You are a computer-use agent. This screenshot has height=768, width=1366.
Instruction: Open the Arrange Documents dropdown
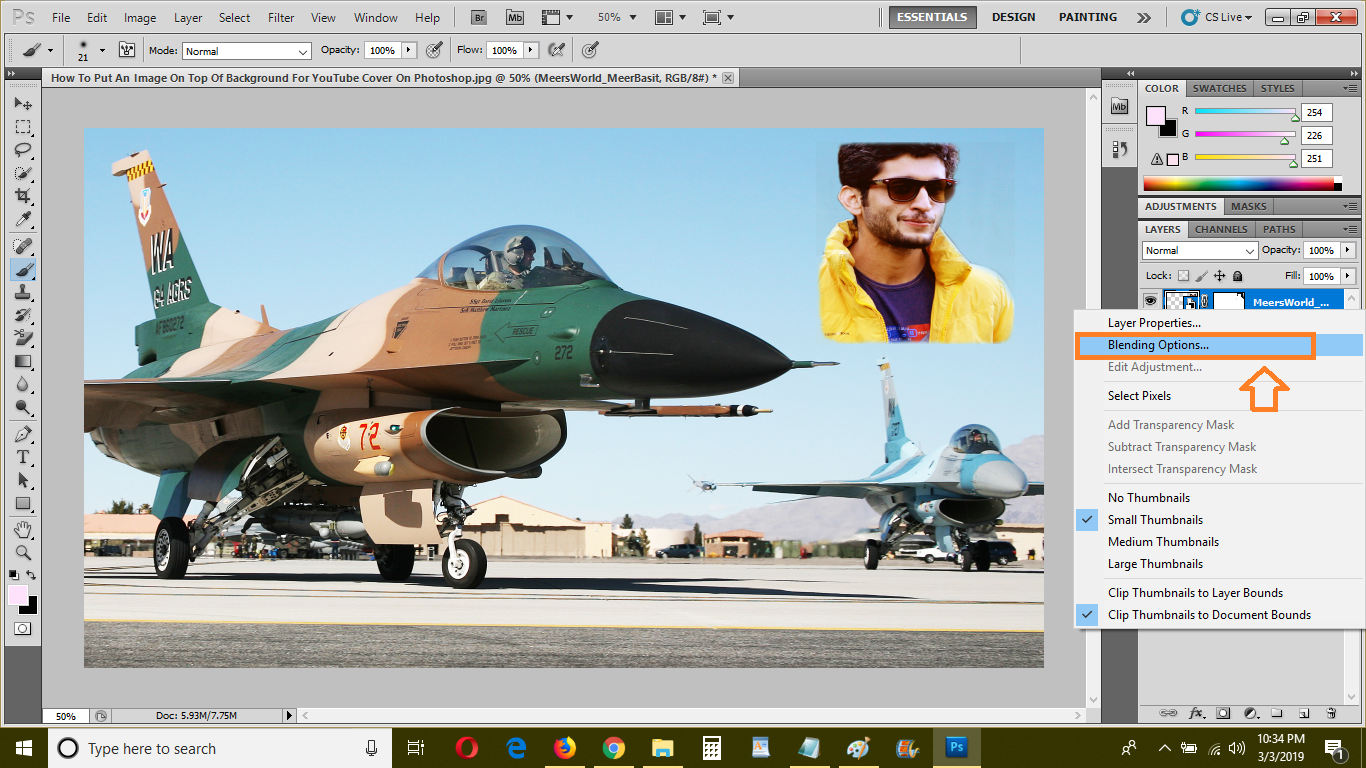pyautogui.click(x=671, y=17)
